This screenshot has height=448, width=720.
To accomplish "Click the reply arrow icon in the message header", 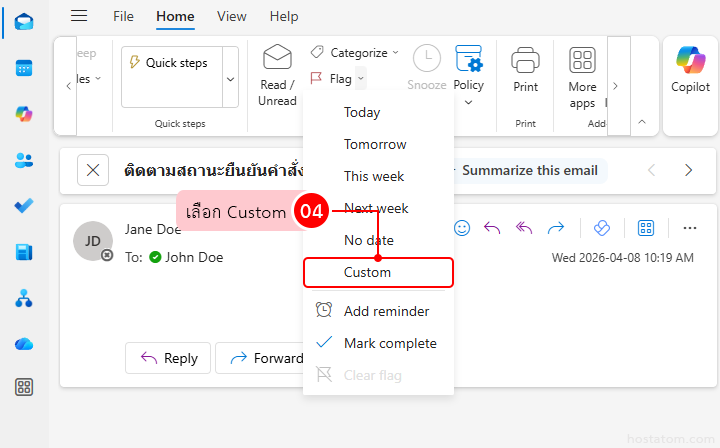I will click(x=492, y=228).
